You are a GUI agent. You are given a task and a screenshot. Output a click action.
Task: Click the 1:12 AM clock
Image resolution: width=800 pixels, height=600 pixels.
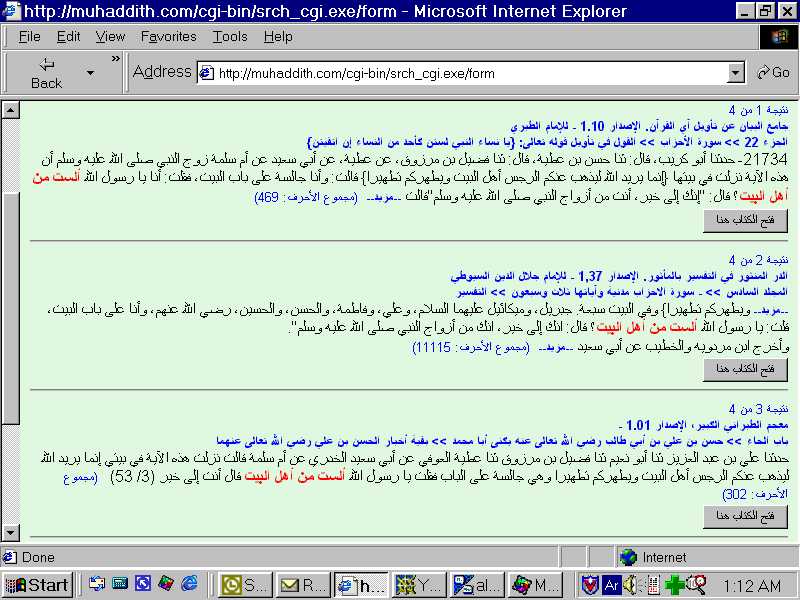(x=753, y=585)
